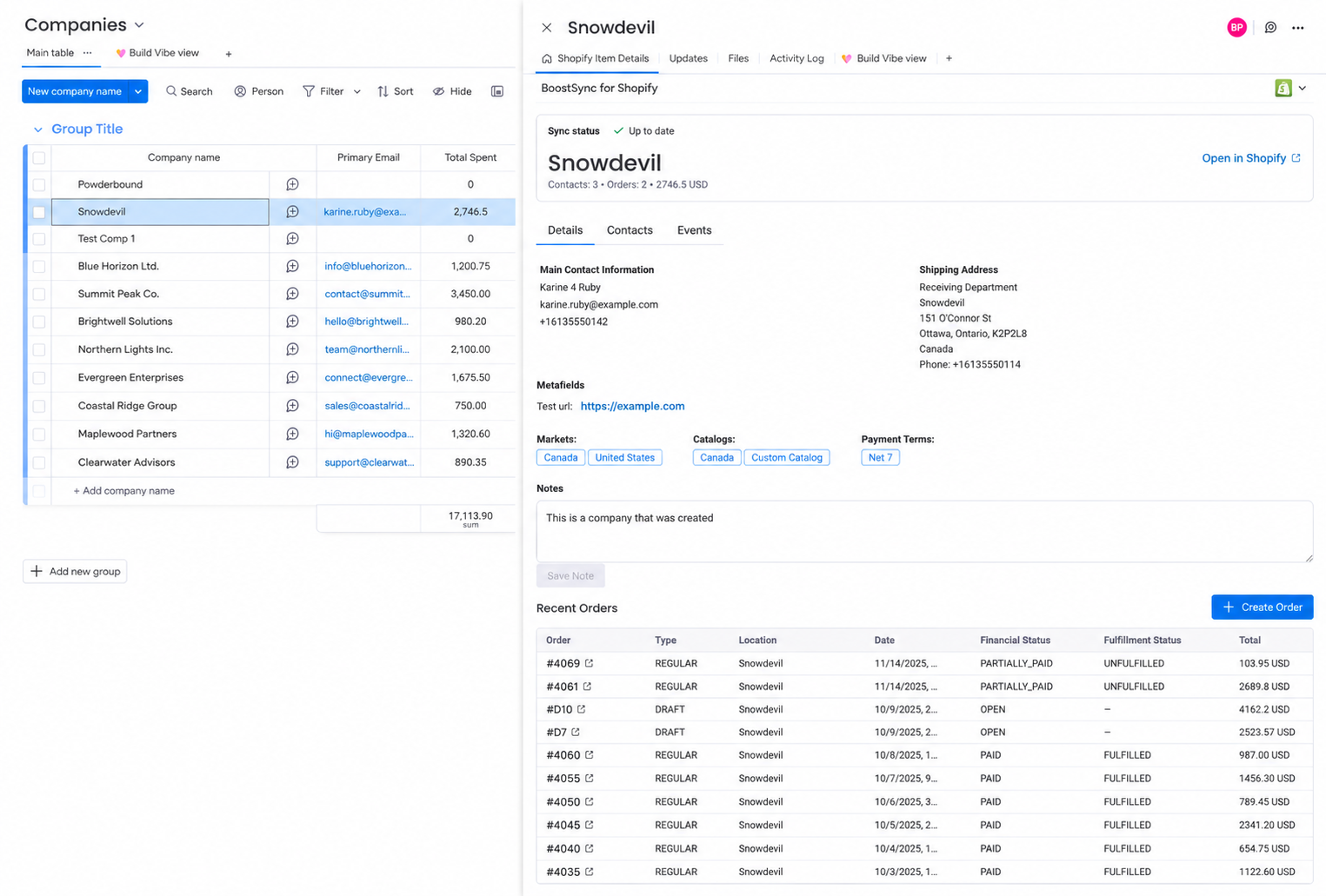Image resolution: width=1326 pixels, height=896 pixels.
Task: Open external link icon for order #D10
Action: (x=581, y=709)
